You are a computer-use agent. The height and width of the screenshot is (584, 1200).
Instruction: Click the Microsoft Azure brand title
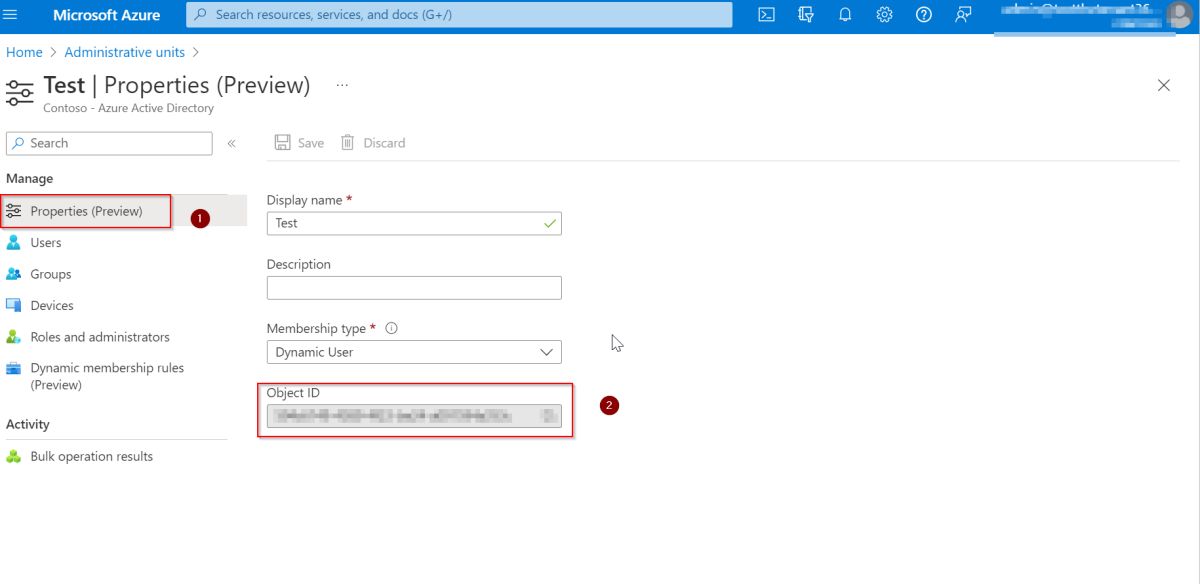[x=106, y=15]
